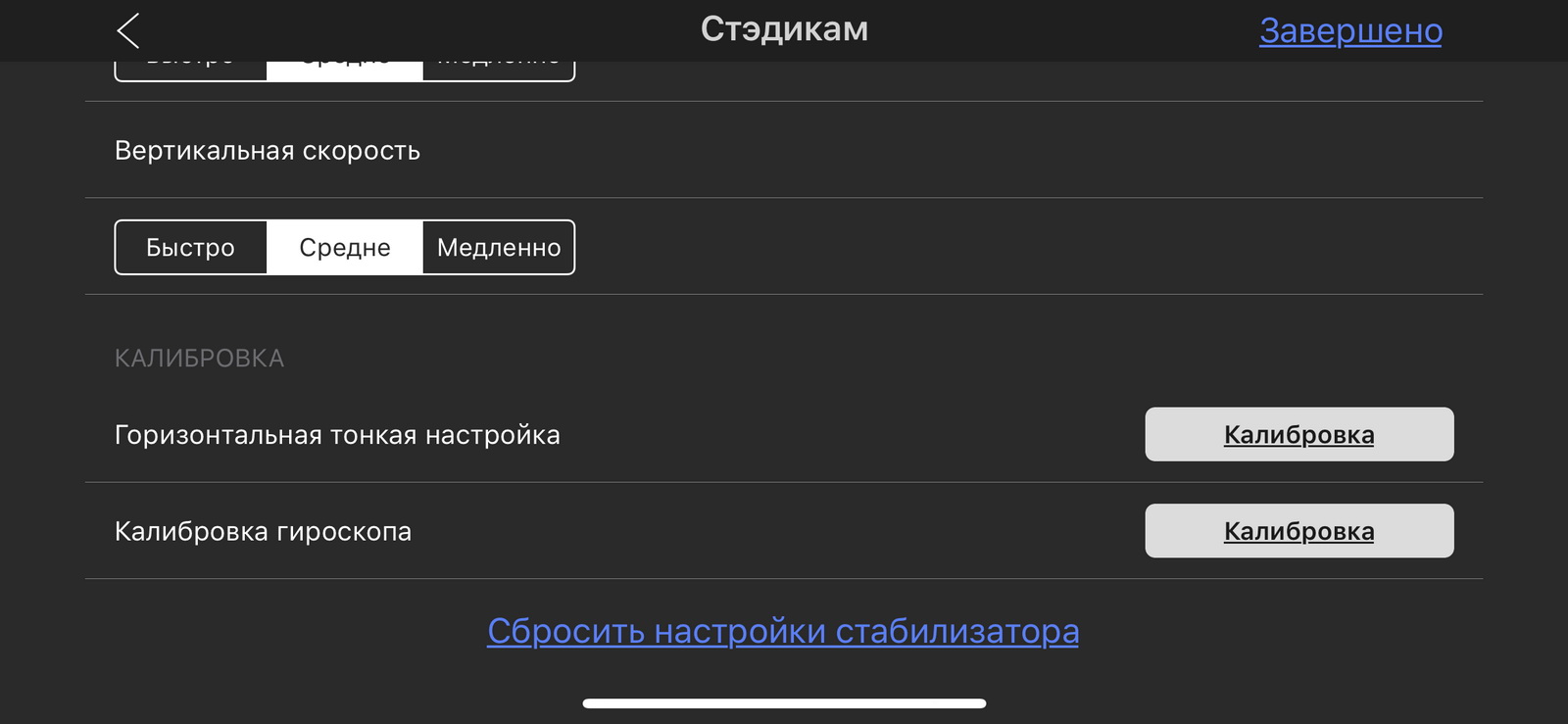Tap the white home indicator bar
This screenshot has width=1568, height=724.
click(784, 703)
